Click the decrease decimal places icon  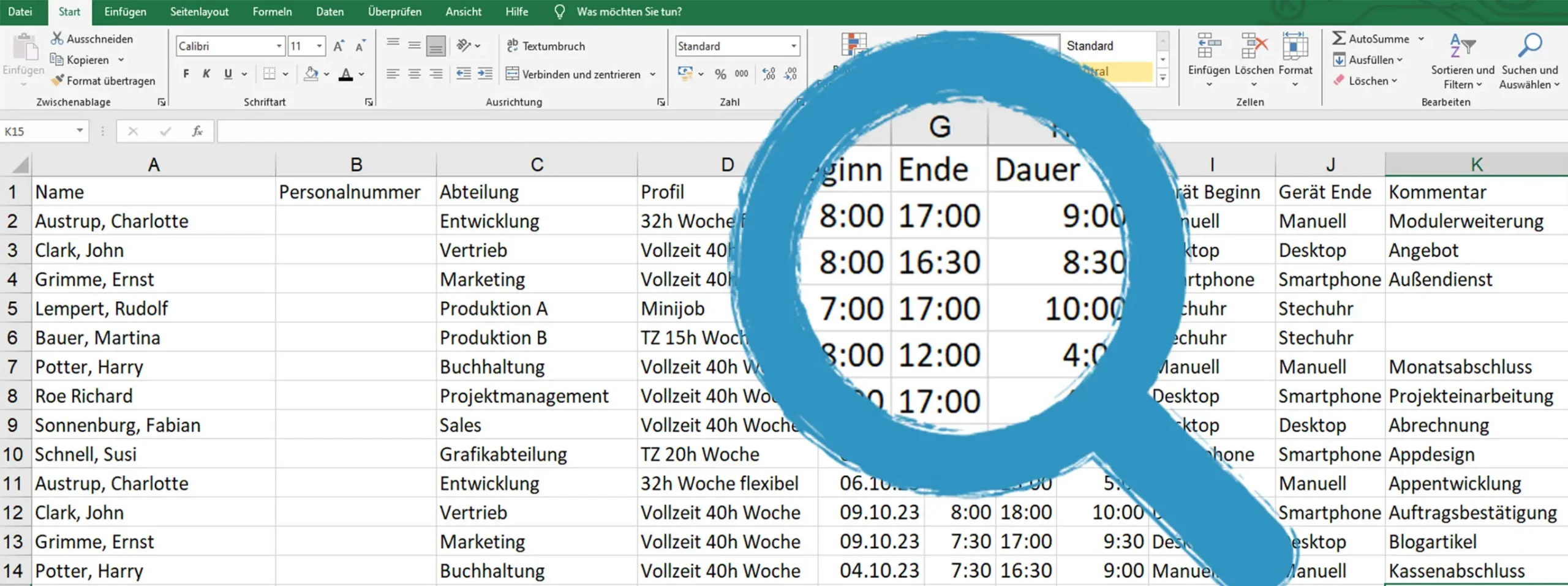click(x=790, y=74)
